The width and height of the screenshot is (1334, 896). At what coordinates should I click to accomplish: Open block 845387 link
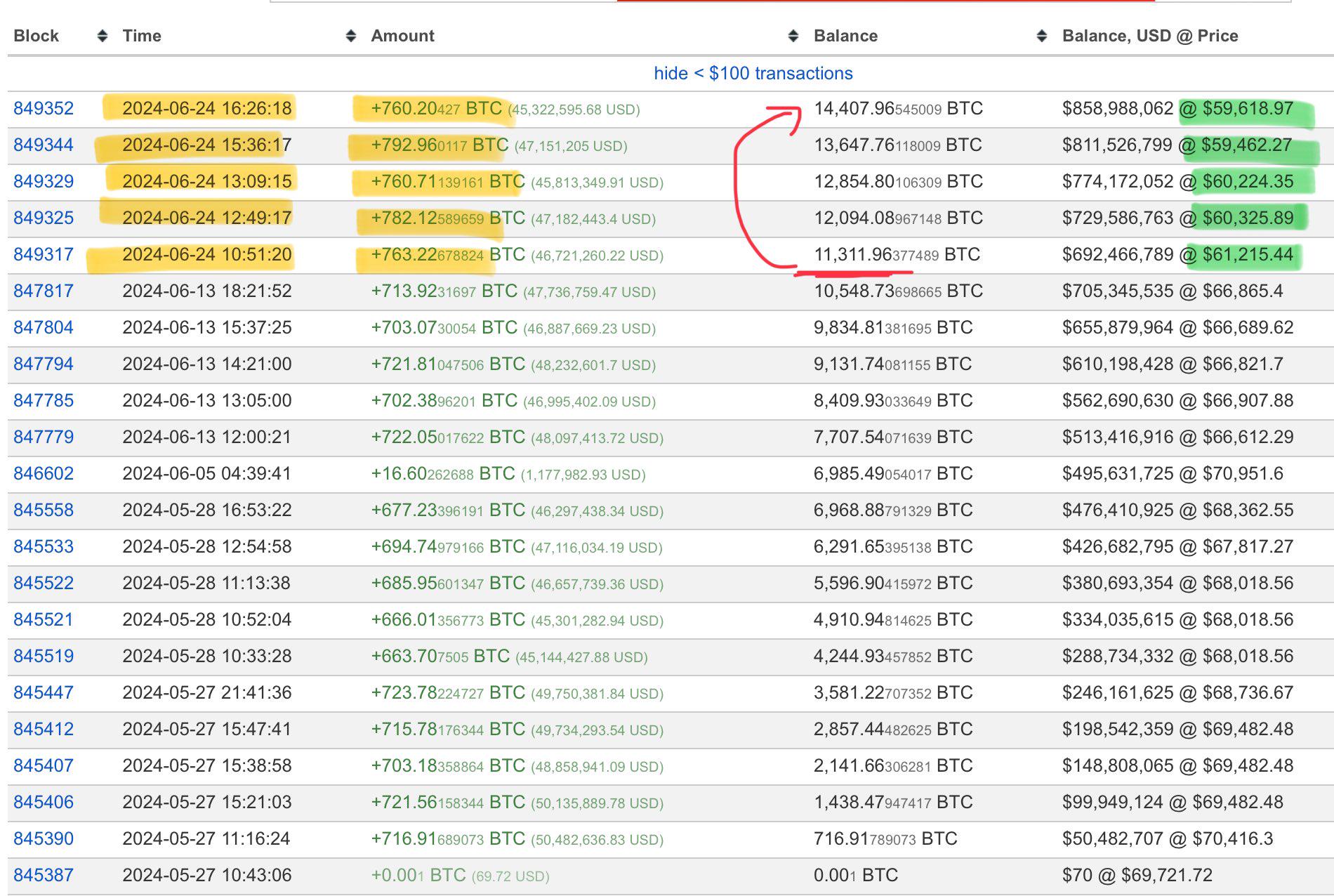pyautogui.click(x=44, y=876)
